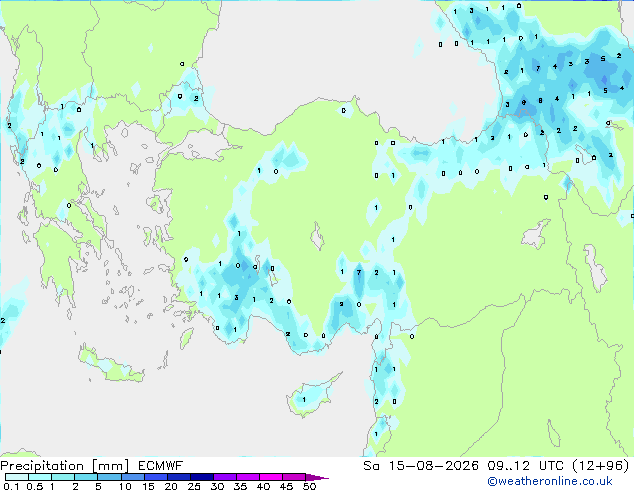Select the 30–35 mm purple legend swatch
The width and height of the screenshot is (634, 490).
(225, 477)
